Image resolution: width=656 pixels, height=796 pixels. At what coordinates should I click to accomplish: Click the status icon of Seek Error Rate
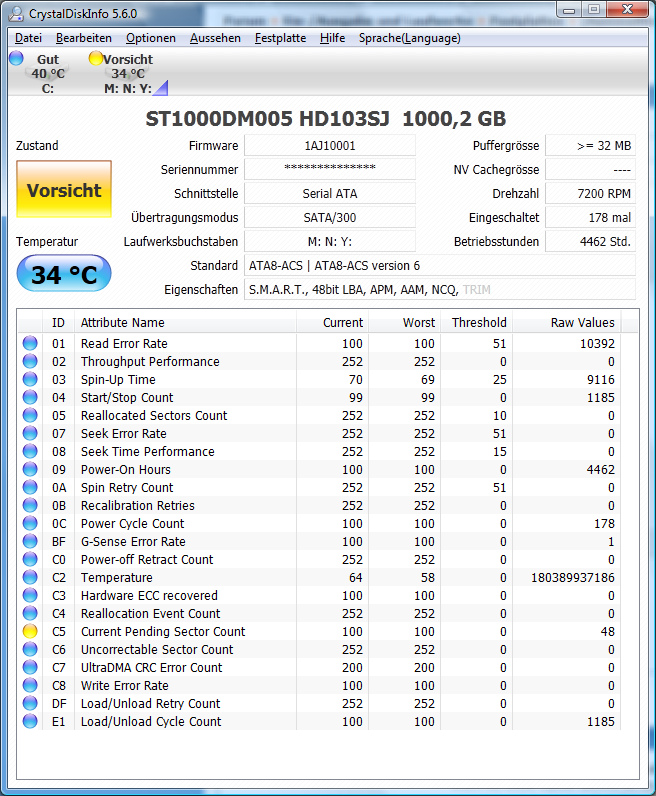[30, 433]
